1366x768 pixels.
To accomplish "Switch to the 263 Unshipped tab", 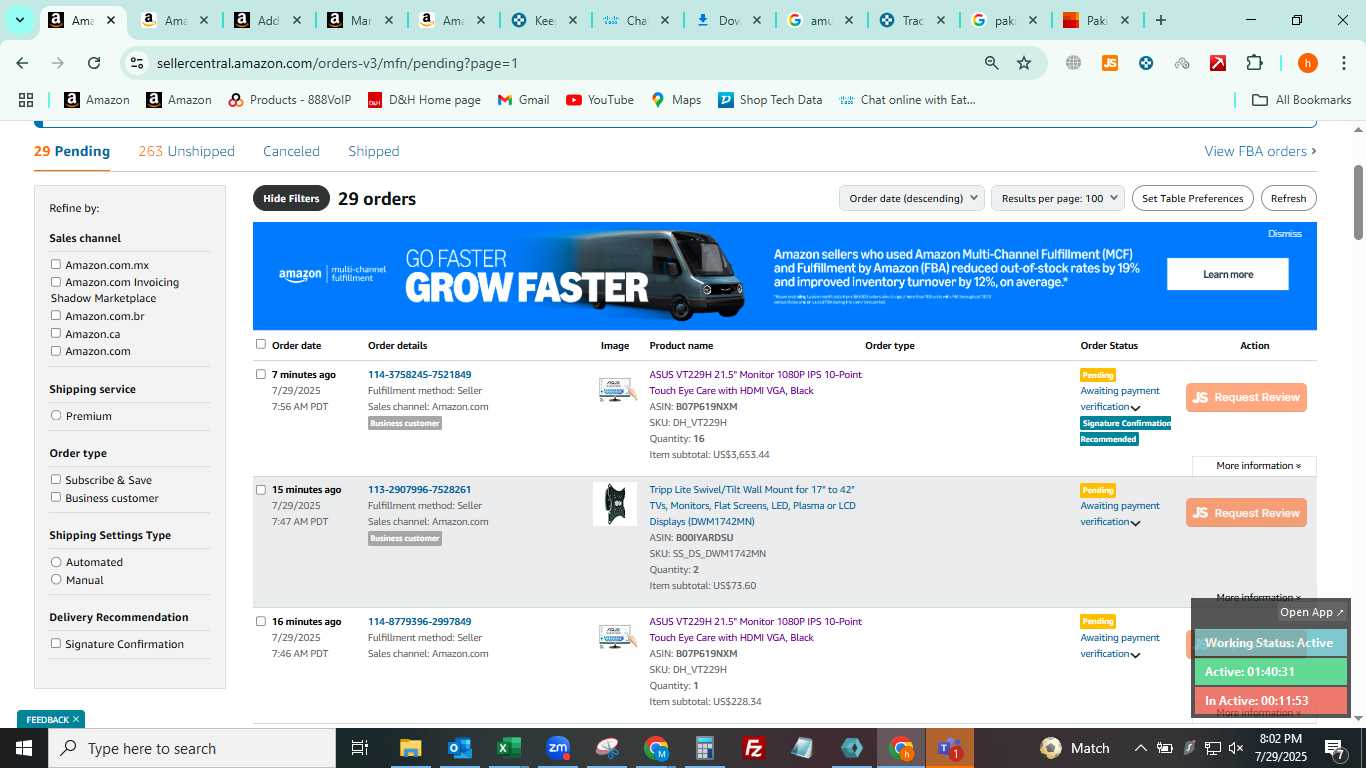I will [187, 151].
